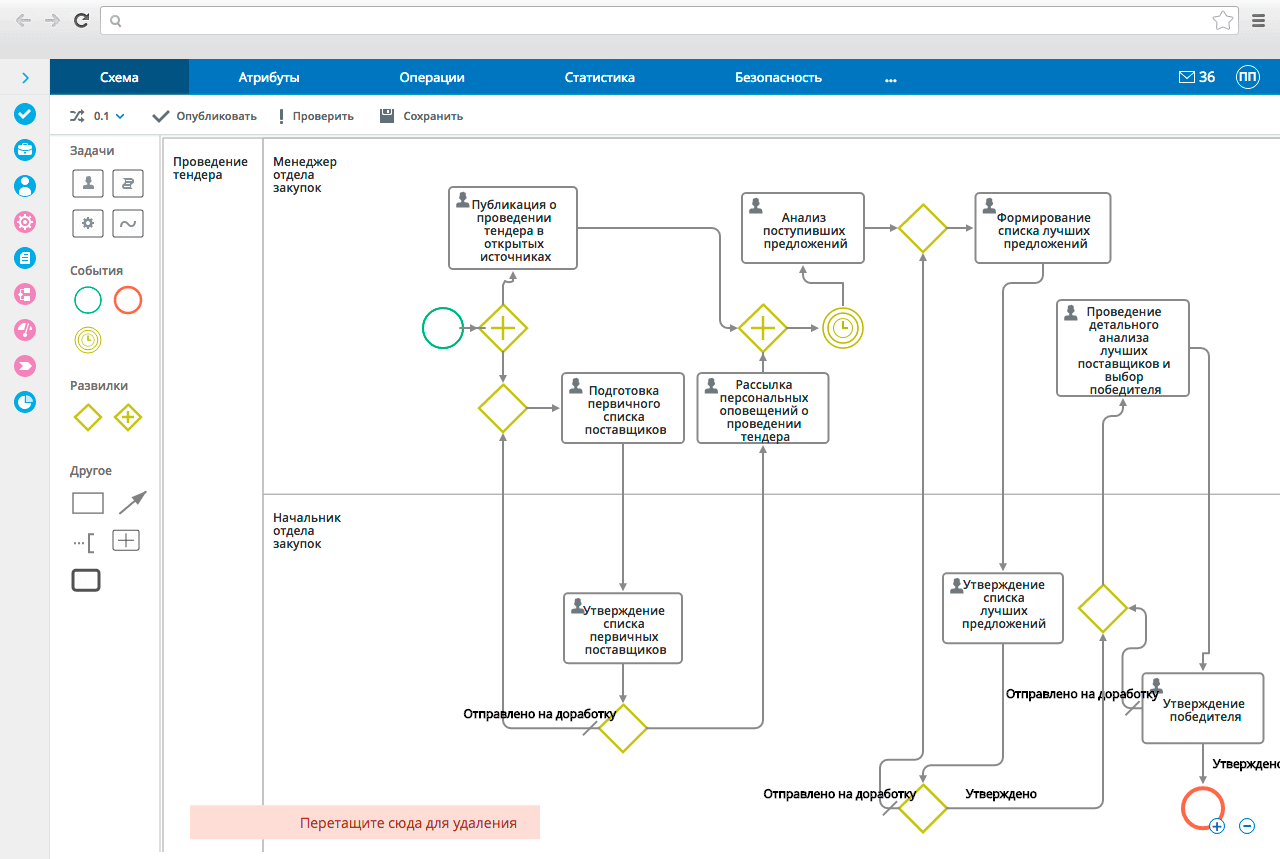The height and width of the screenshot is (859, 1280).
Task: Select the red end event on canvas
Action: [1202, 807]
